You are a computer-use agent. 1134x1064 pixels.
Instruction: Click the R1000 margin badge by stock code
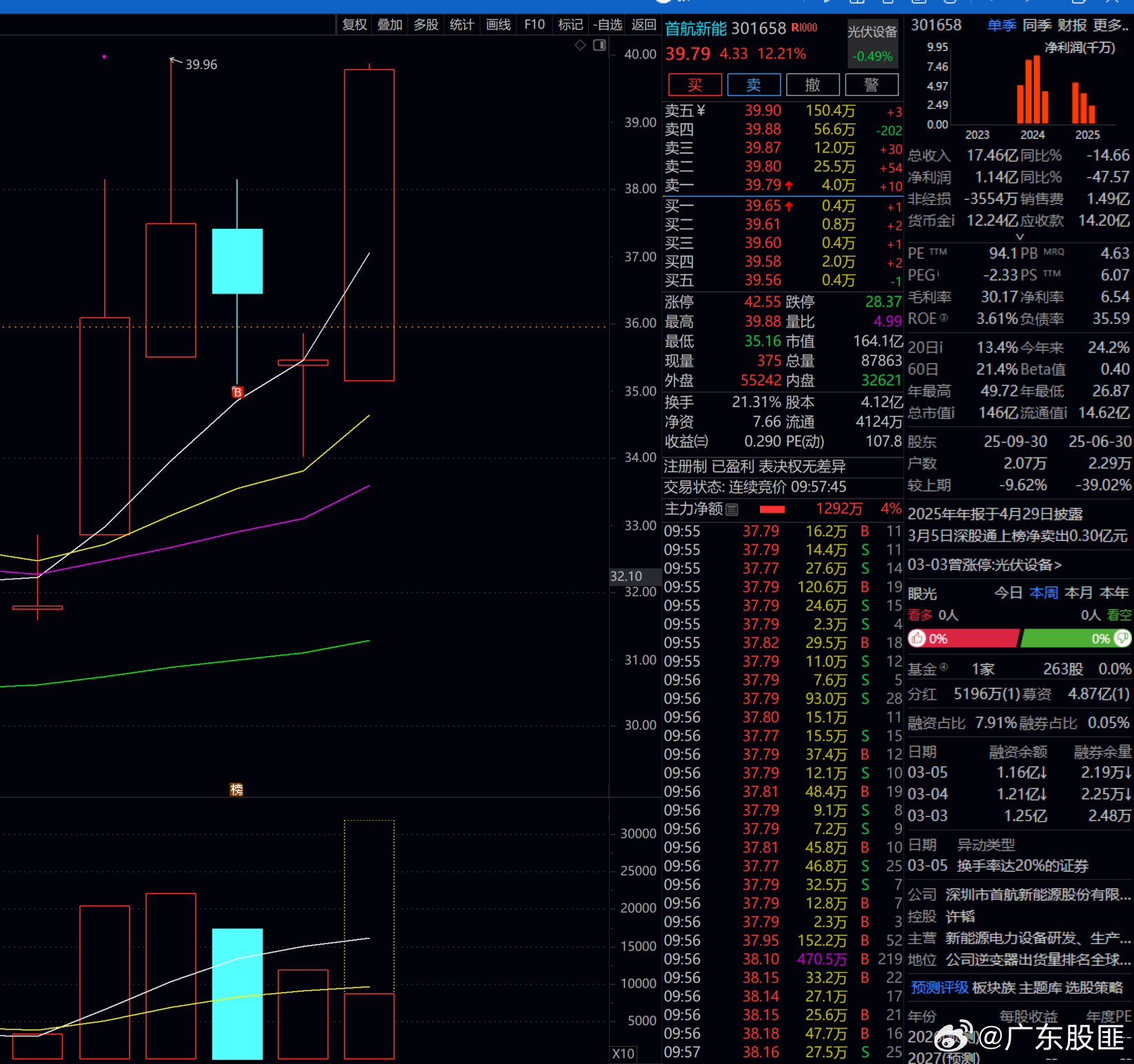[x=804, y=28]
